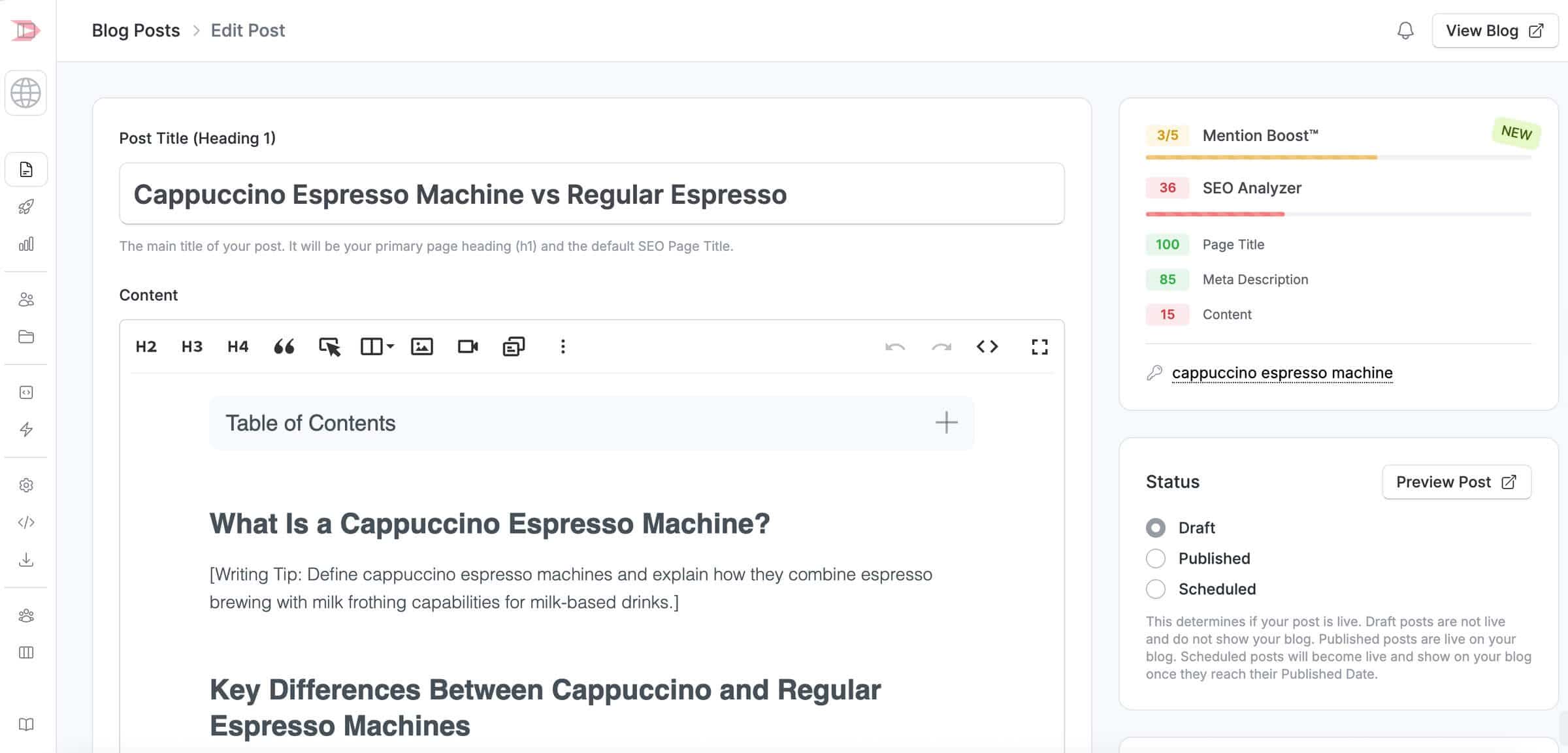Screen dimensions: 1568x753
Task: Insert embed card from toolbar
Action: [x=514, y=347]
